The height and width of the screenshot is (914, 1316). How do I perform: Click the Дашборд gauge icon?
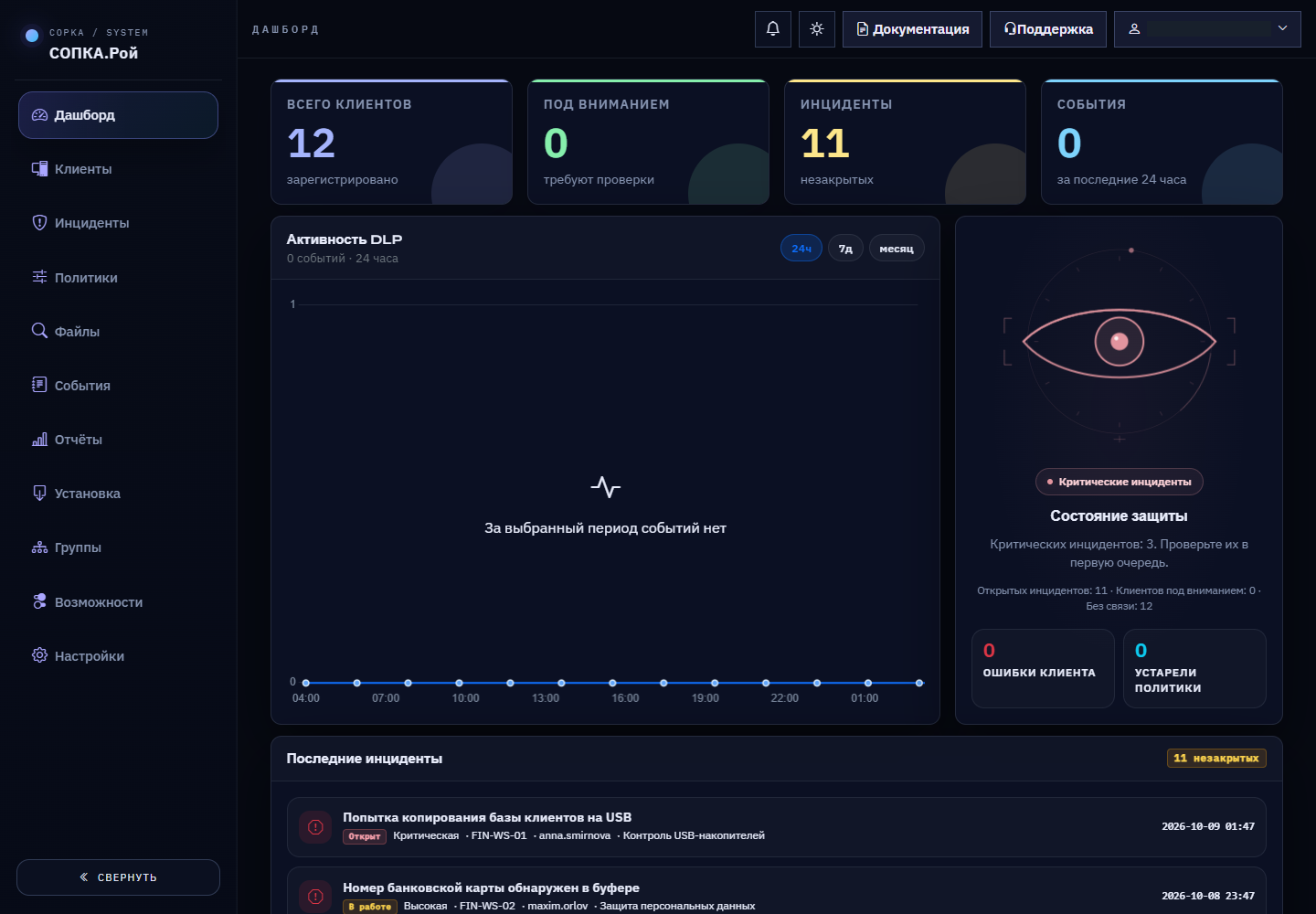pos(39,115)
